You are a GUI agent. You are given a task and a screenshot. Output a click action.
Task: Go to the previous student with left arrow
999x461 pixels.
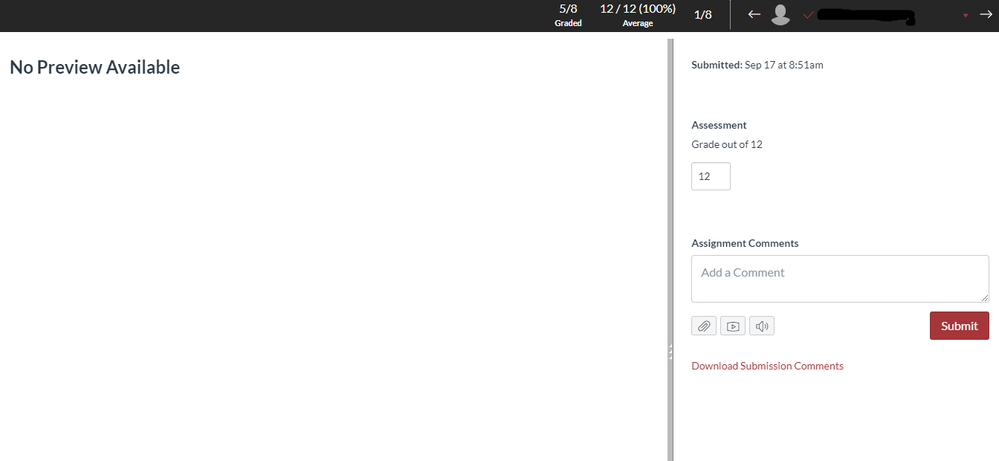tap(754, 15)
